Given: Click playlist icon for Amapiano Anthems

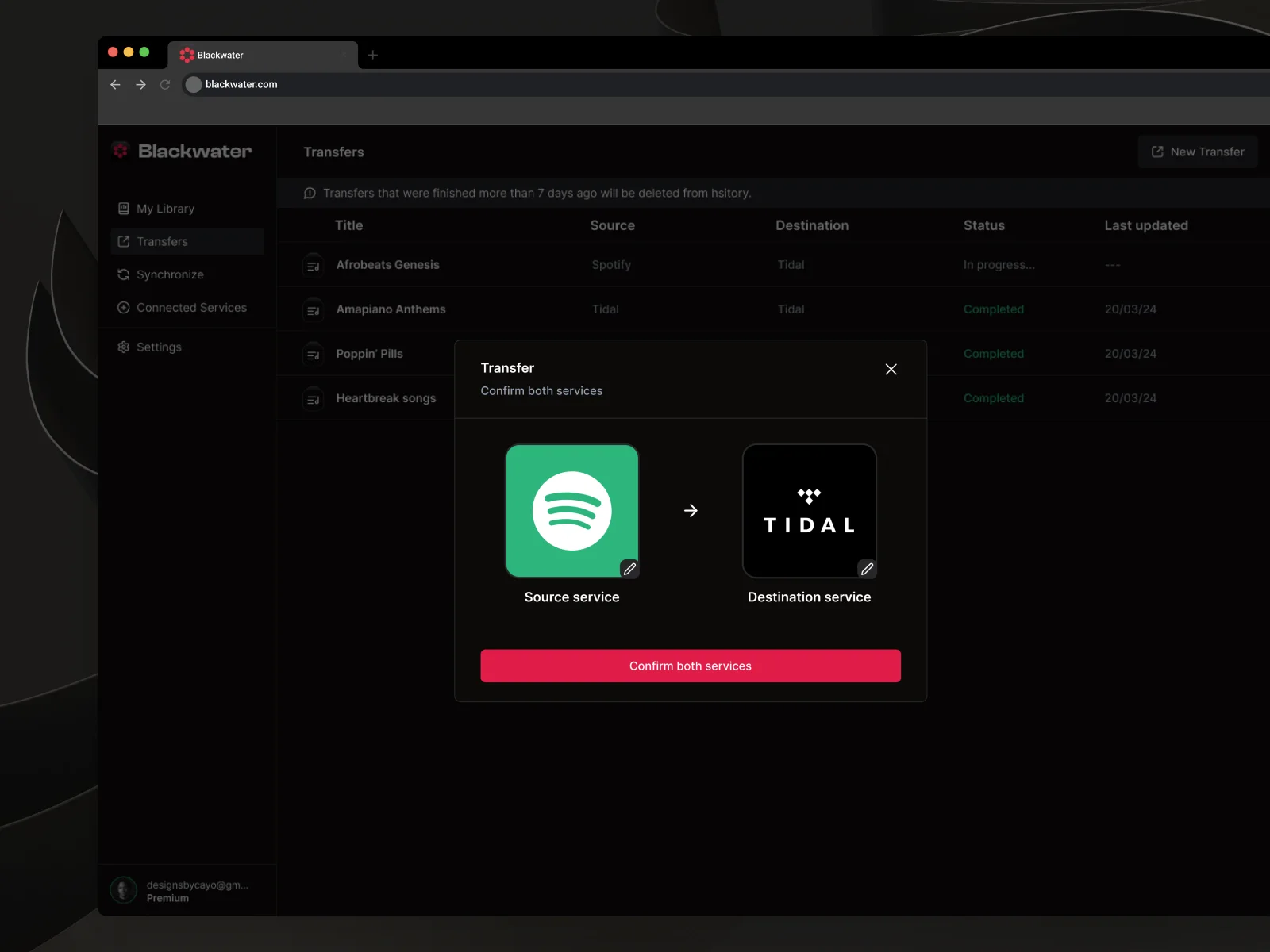Looking at the screenshot, I should [314, 309].
